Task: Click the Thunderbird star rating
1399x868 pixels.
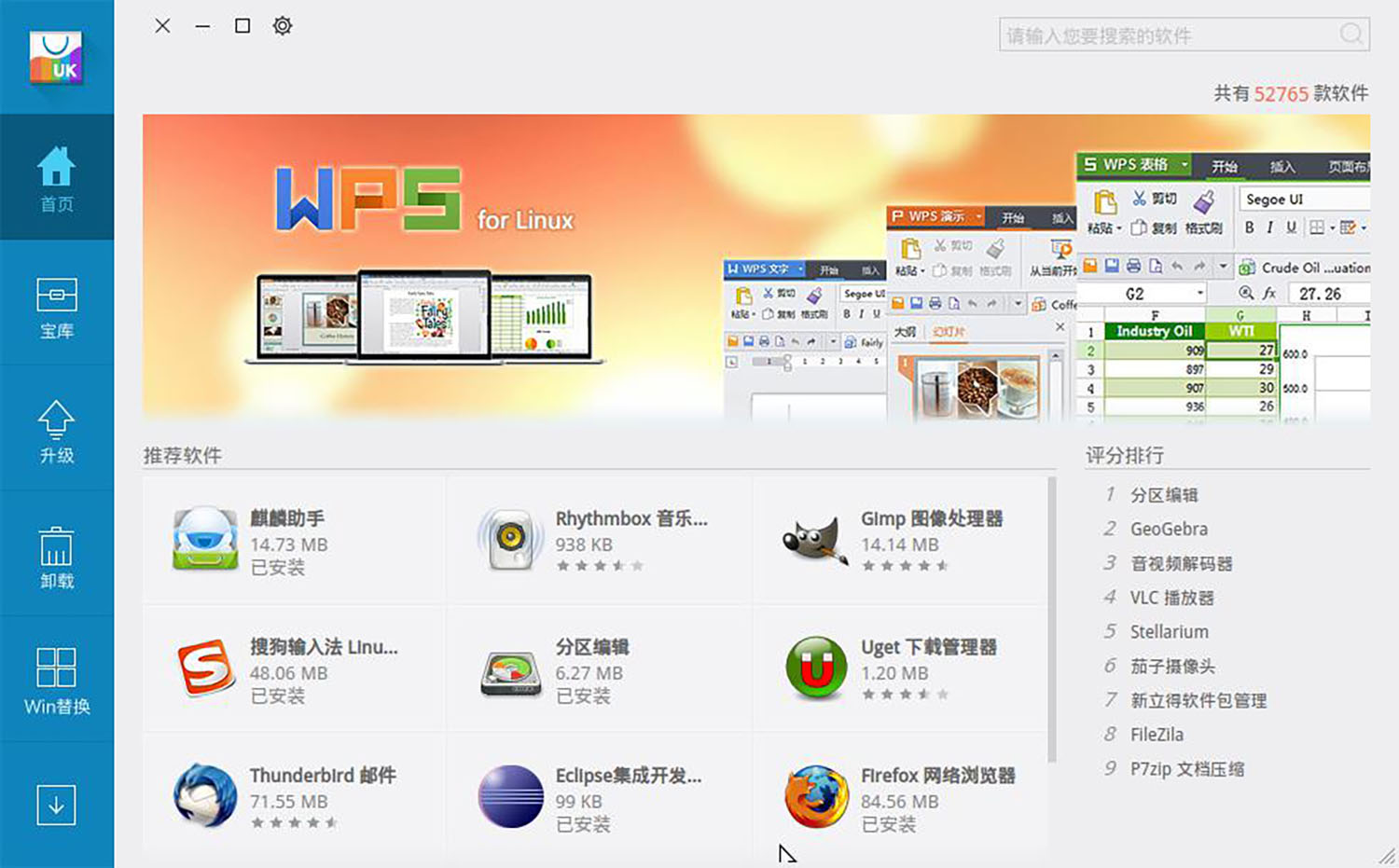Action: click(294, 823)
